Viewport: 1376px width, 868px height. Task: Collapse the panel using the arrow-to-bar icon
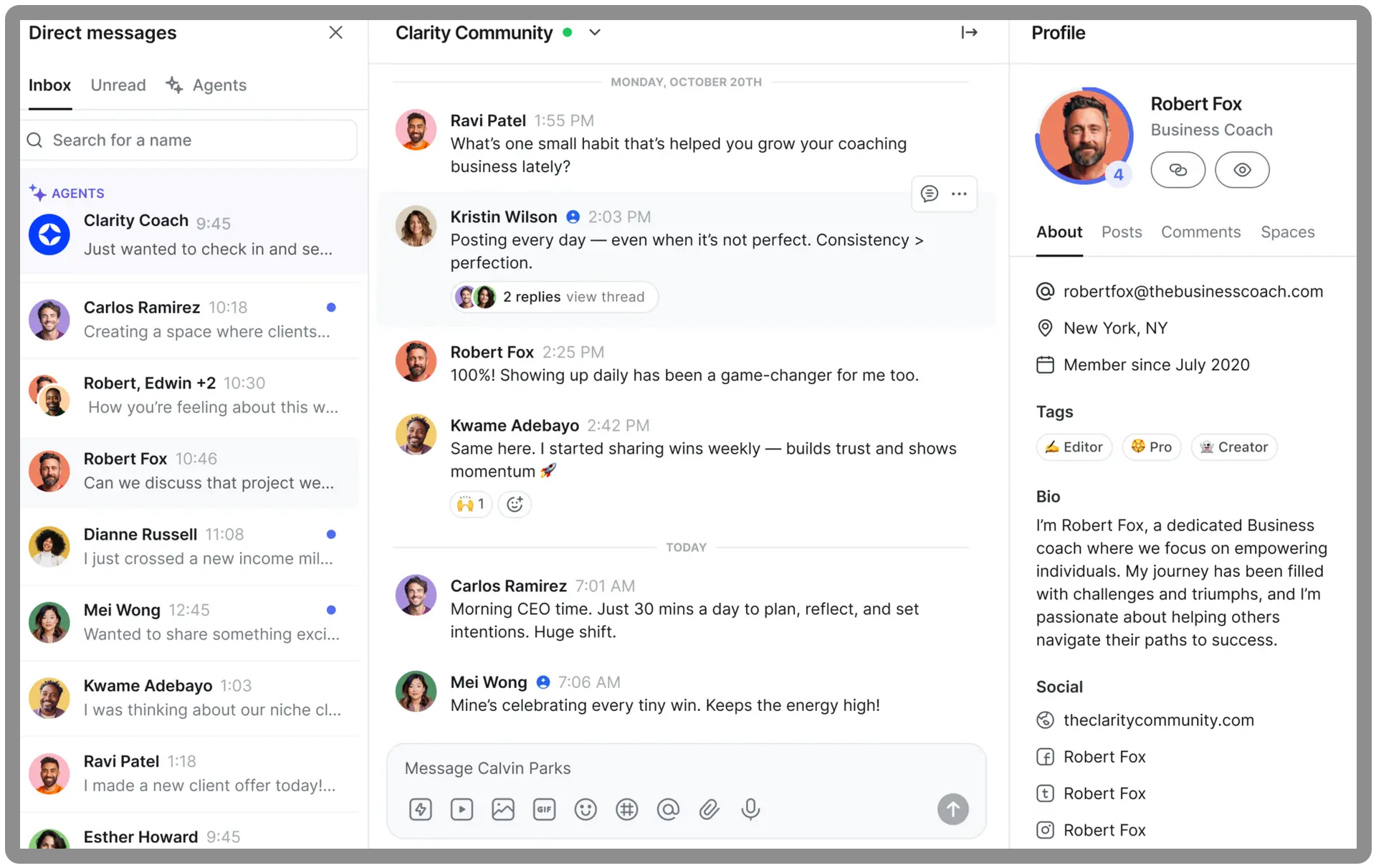tap(969, 33)
